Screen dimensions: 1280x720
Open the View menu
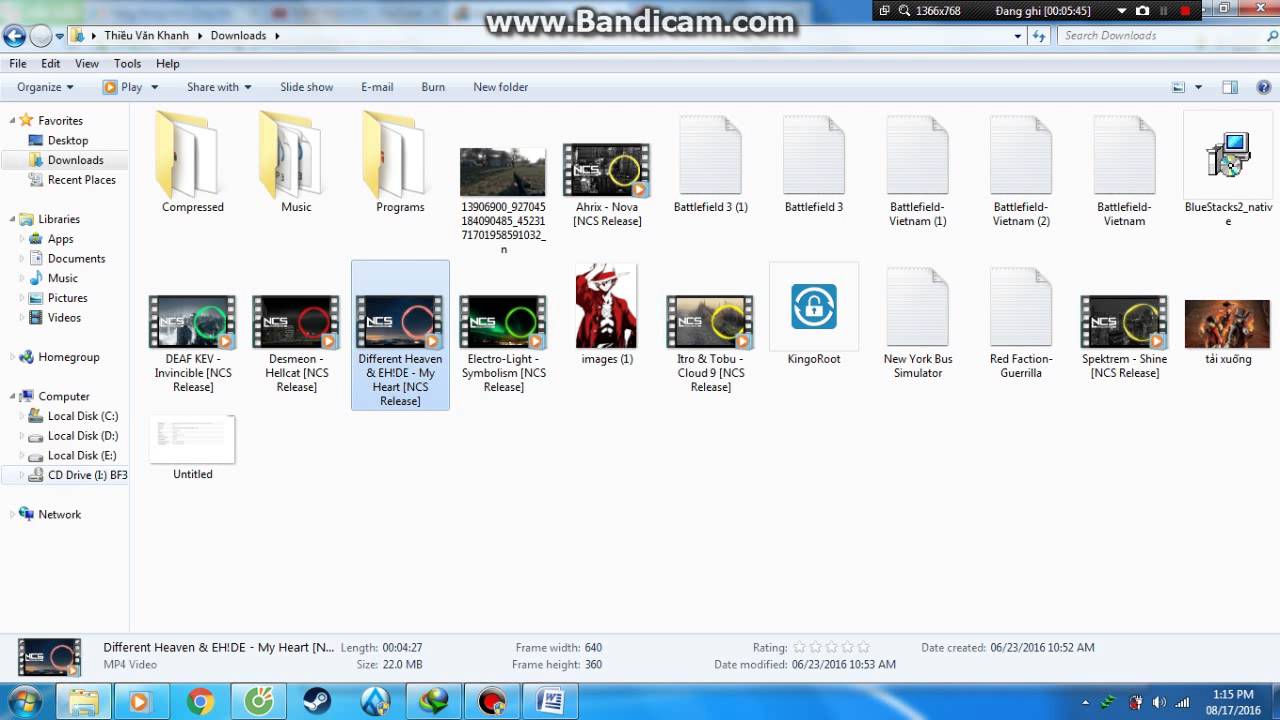coord(87,63)
